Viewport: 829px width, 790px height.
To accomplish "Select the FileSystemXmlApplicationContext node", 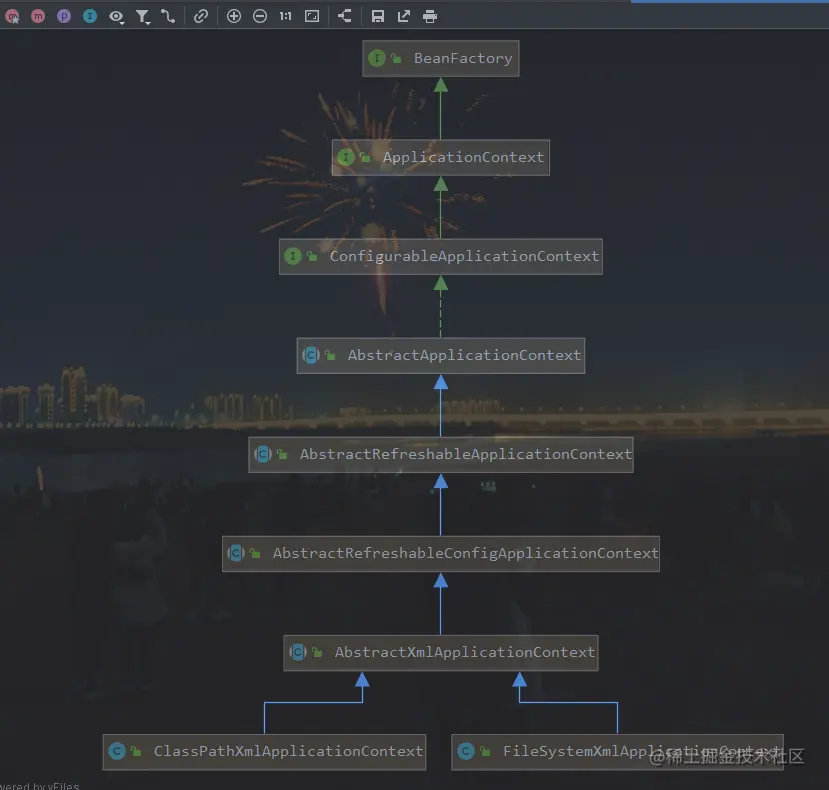I will pos(618,751).
